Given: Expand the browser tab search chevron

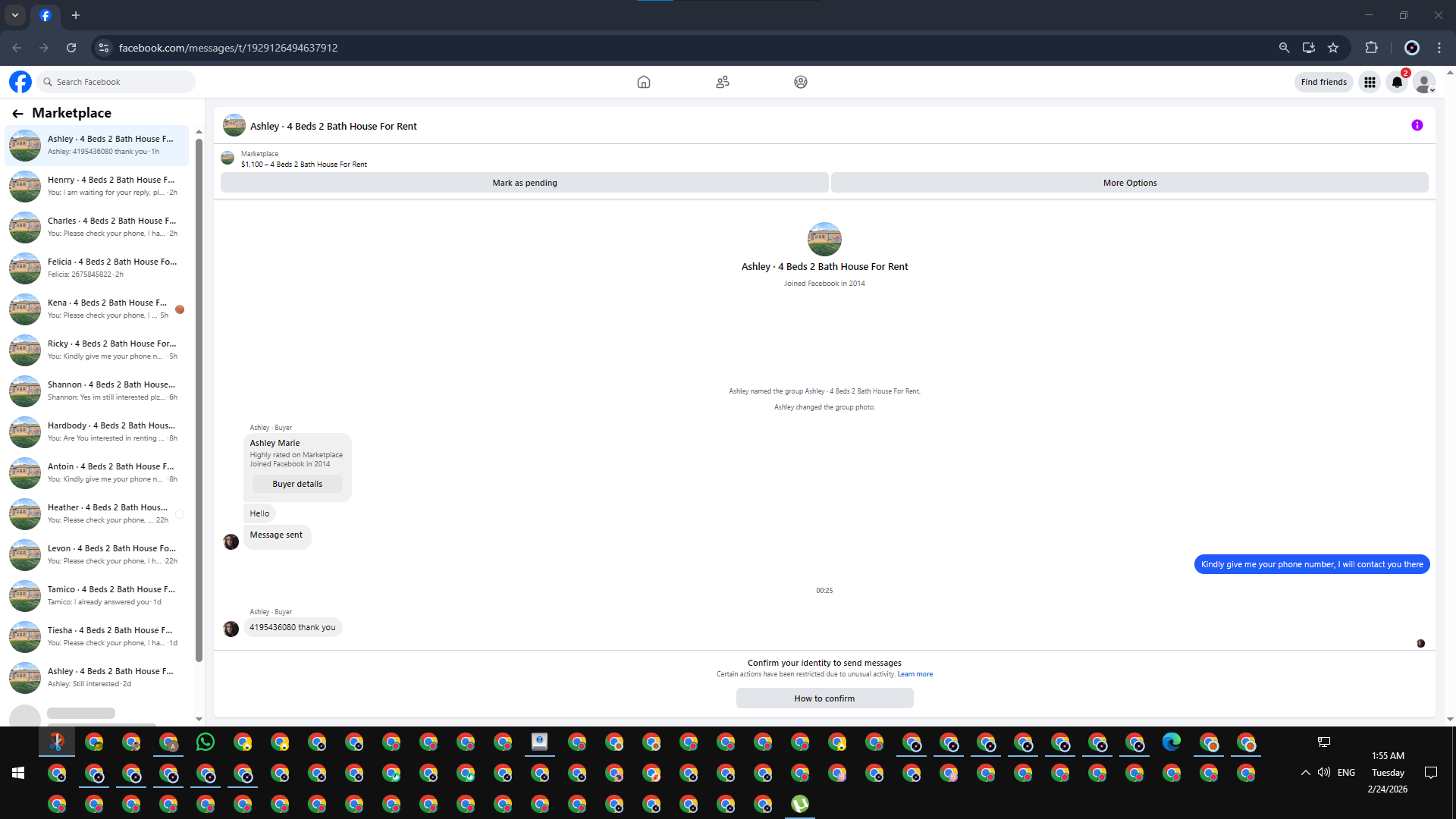Looking at the screenshot, I should [15, 15].
